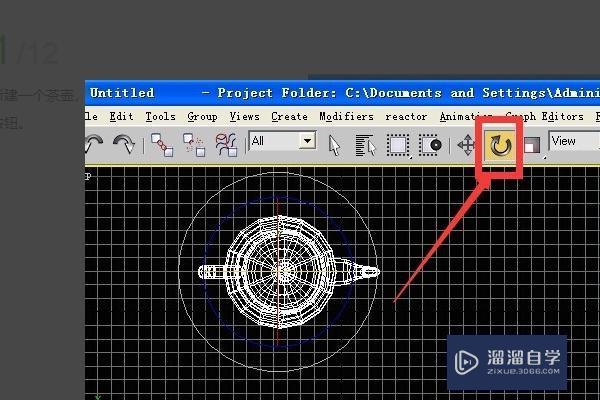This screenshot has height=400, width=600.
Task: Activate the Select and Rotate tool
Action: tap(501, 146)
